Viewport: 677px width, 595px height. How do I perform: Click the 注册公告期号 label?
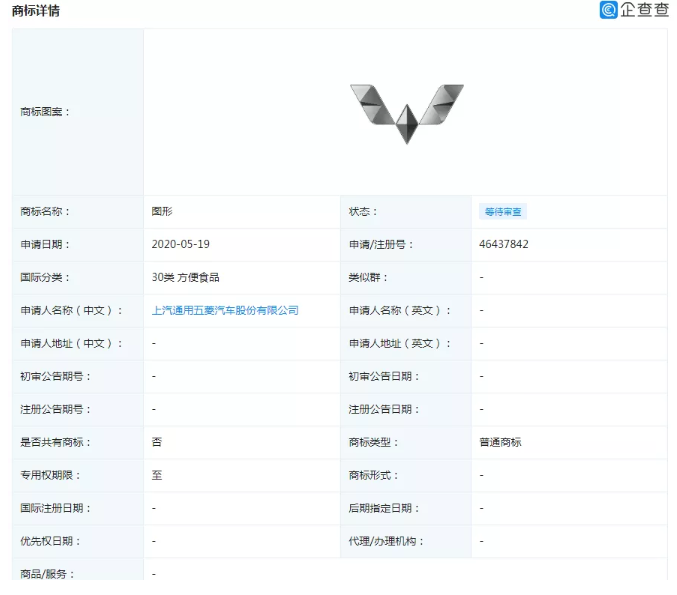pos(55,409)
